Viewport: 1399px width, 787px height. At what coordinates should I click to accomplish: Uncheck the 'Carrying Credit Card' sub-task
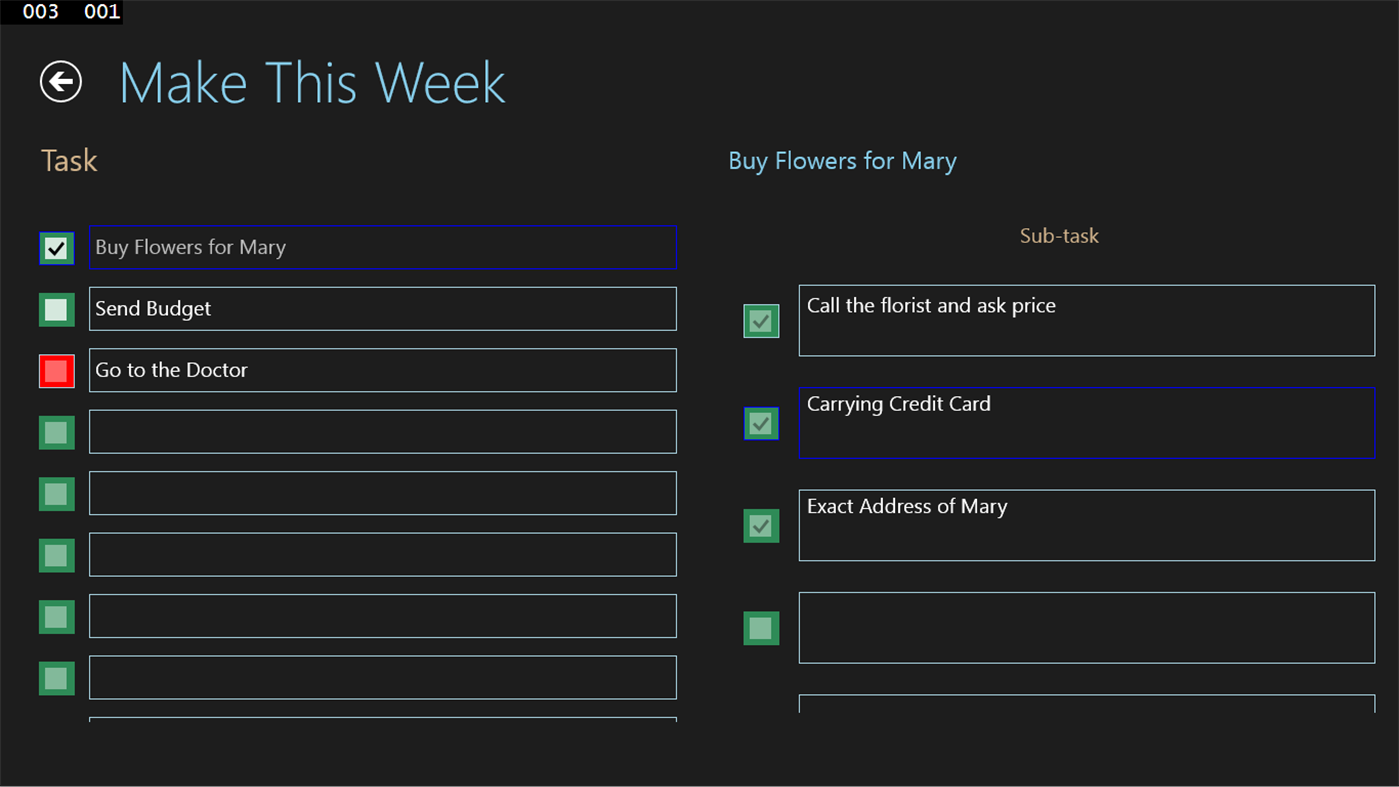pos(761,423)
